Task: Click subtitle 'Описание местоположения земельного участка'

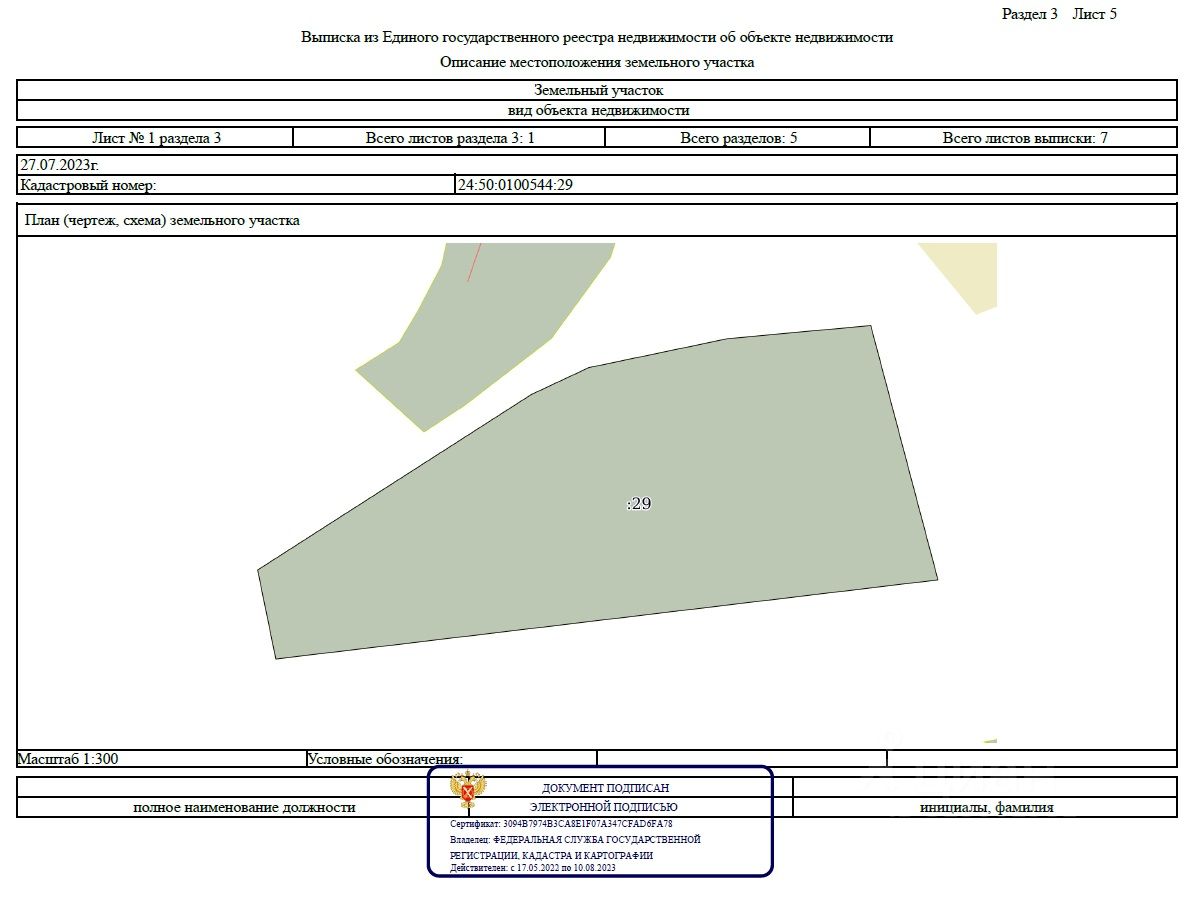Action: click(597, 62)
